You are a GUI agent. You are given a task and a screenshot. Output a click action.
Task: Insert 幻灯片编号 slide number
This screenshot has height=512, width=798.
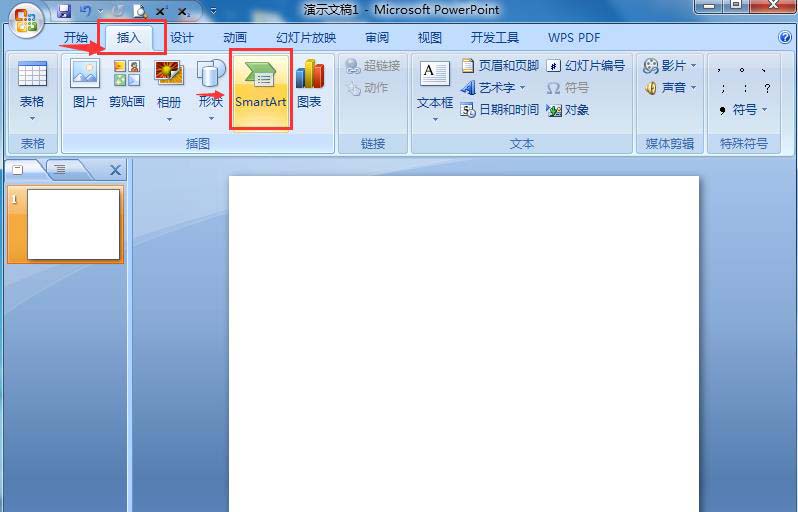coord(586,66)
